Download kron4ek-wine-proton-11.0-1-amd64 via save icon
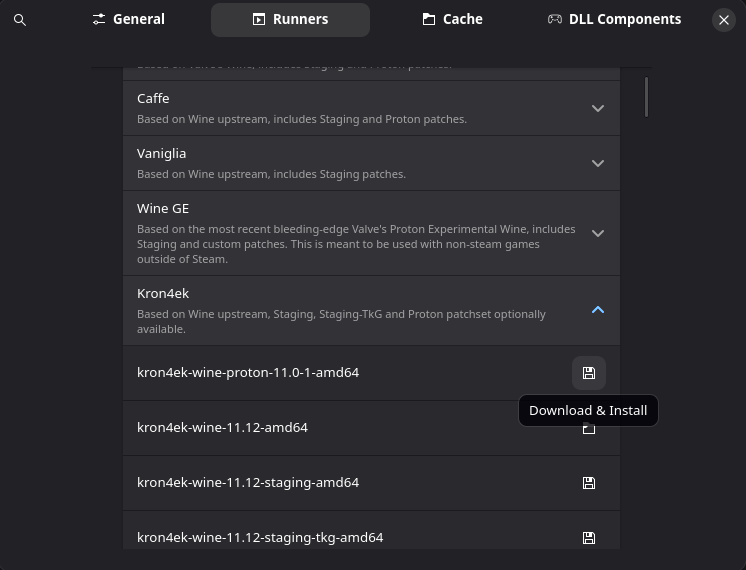This screenshot has width=746, height=570. coord(589,373)
